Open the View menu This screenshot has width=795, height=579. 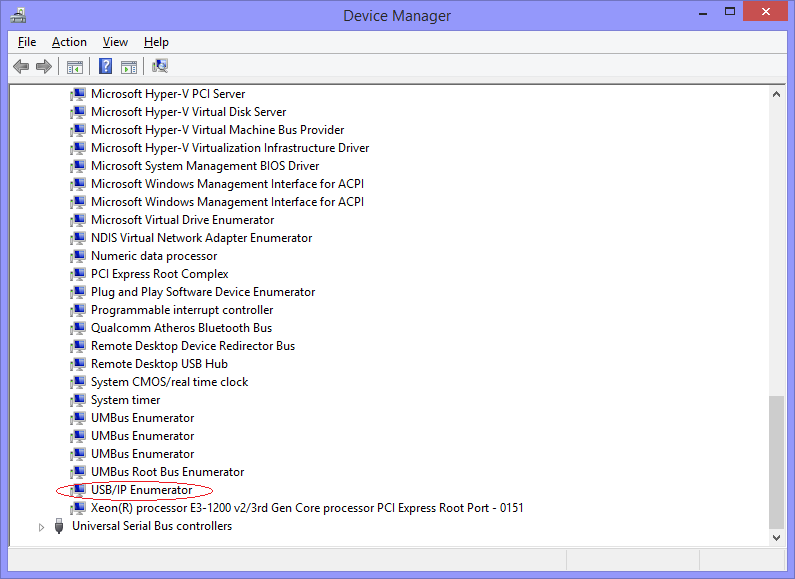tap(115, 42)
